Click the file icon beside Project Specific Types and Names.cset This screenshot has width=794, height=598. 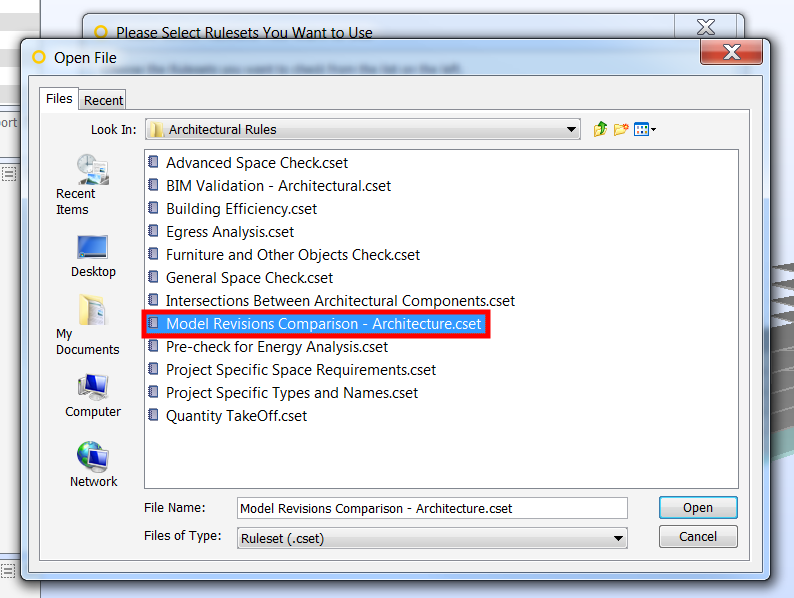coord(153,392)
